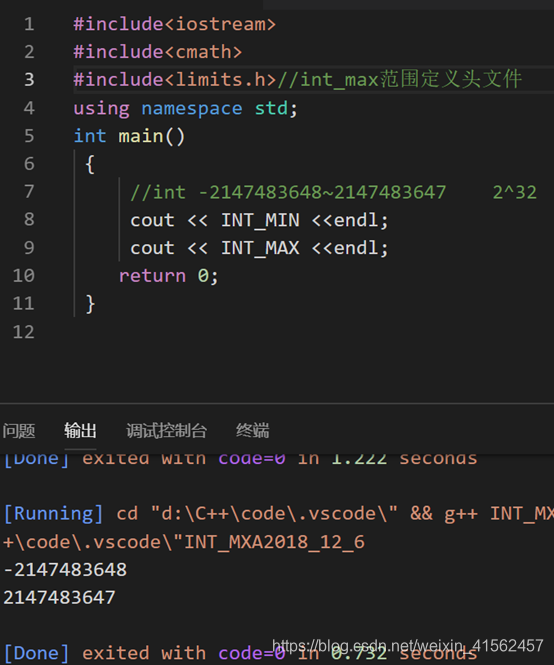
Task: Open the 终端 (Terminal) tab
Action: pyautogui.click(x=252, y=430)
